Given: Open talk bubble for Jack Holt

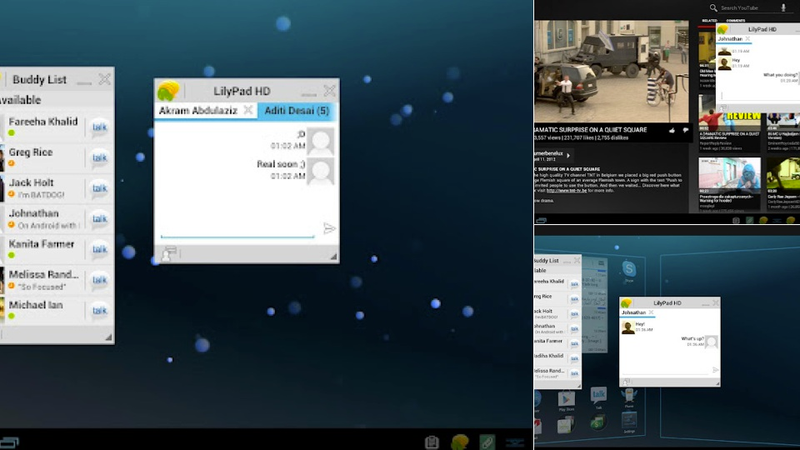Looking at the screenshot, I should pos(99,188).
